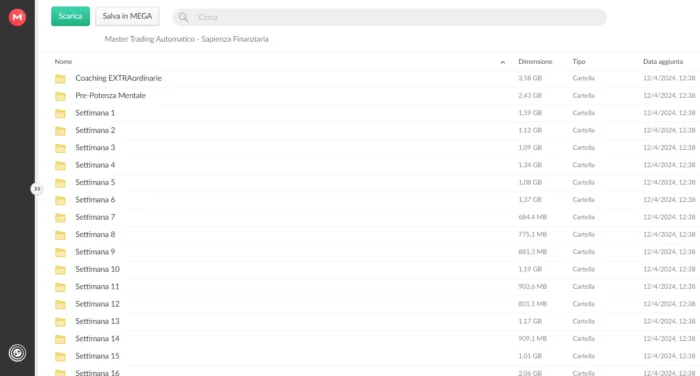
Task: Open the circular transfers icon in the sidebar
Action: (17, 353)
